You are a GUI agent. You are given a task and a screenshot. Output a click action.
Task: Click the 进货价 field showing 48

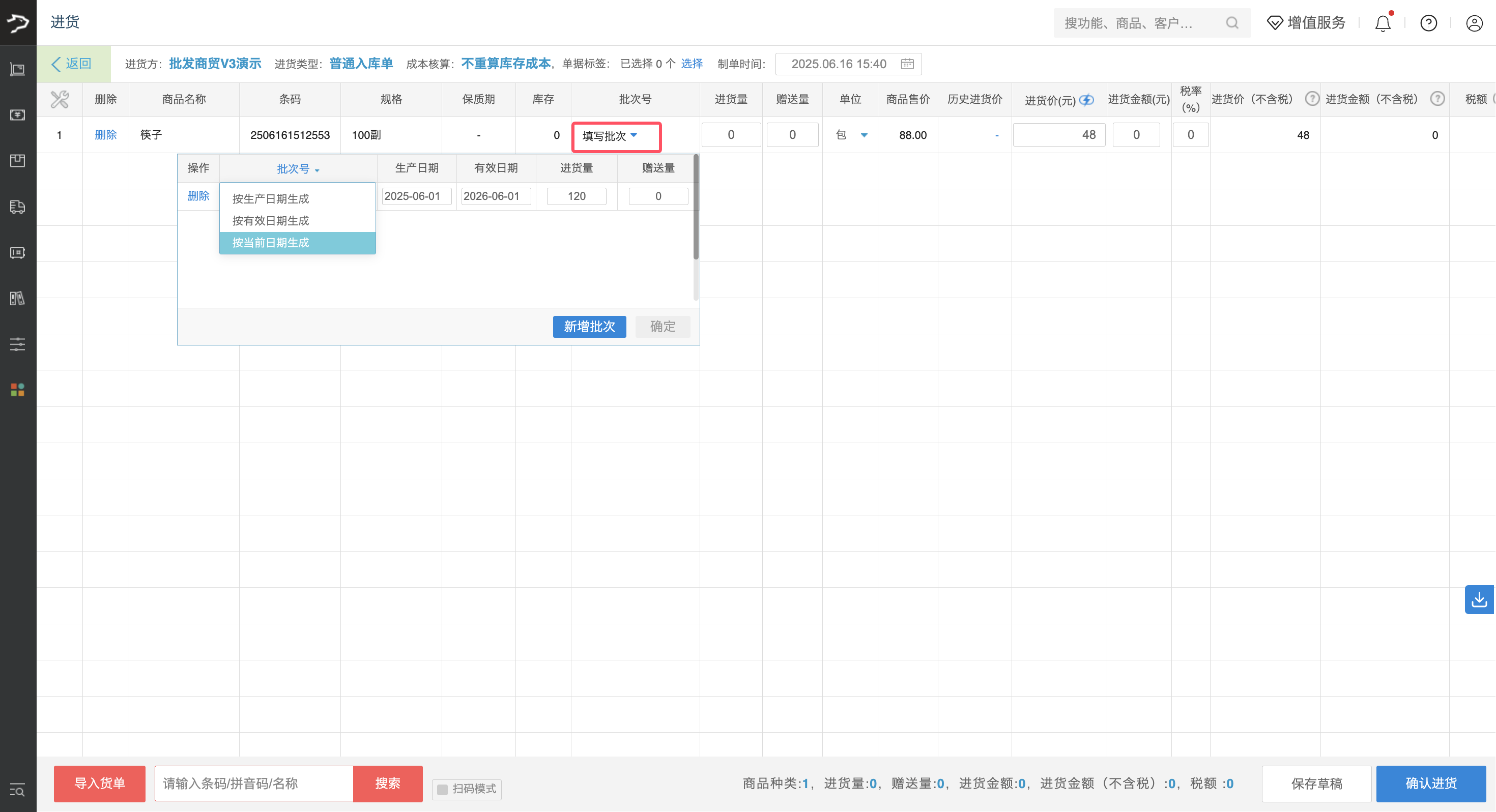(x=1059, y=135)
